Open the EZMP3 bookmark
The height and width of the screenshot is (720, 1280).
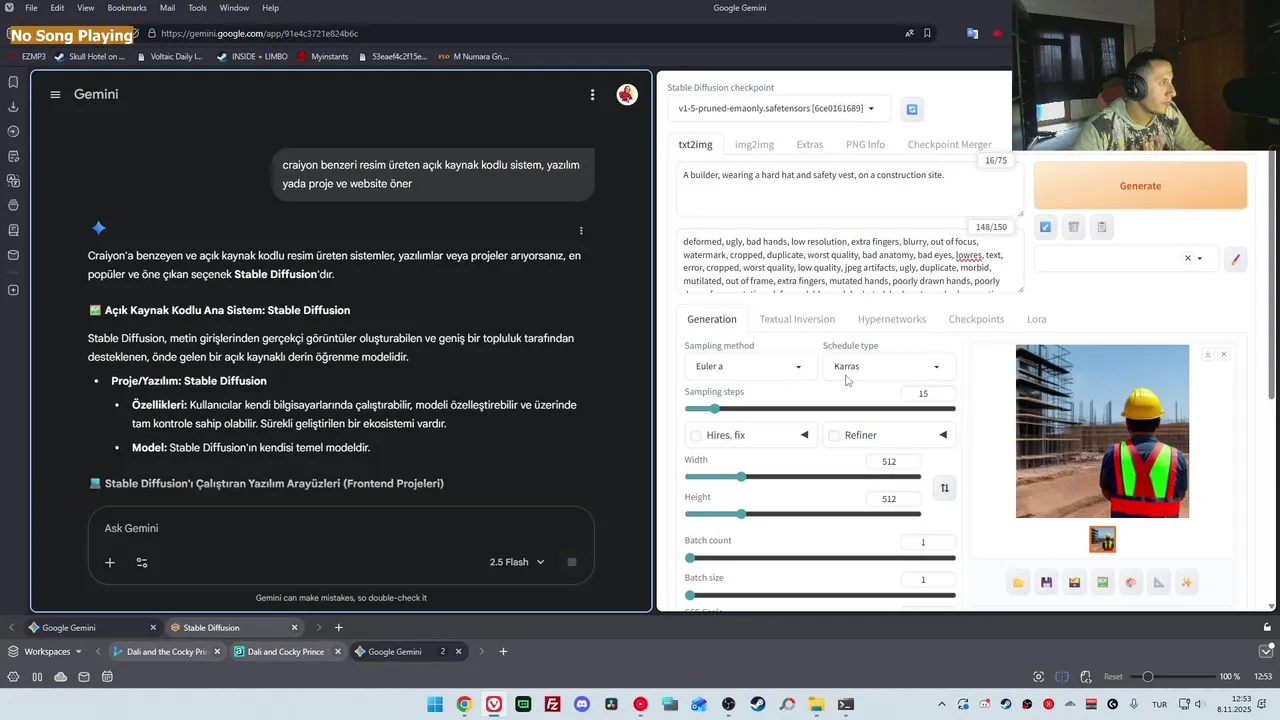pyautogui.click(x=26, y=57)
